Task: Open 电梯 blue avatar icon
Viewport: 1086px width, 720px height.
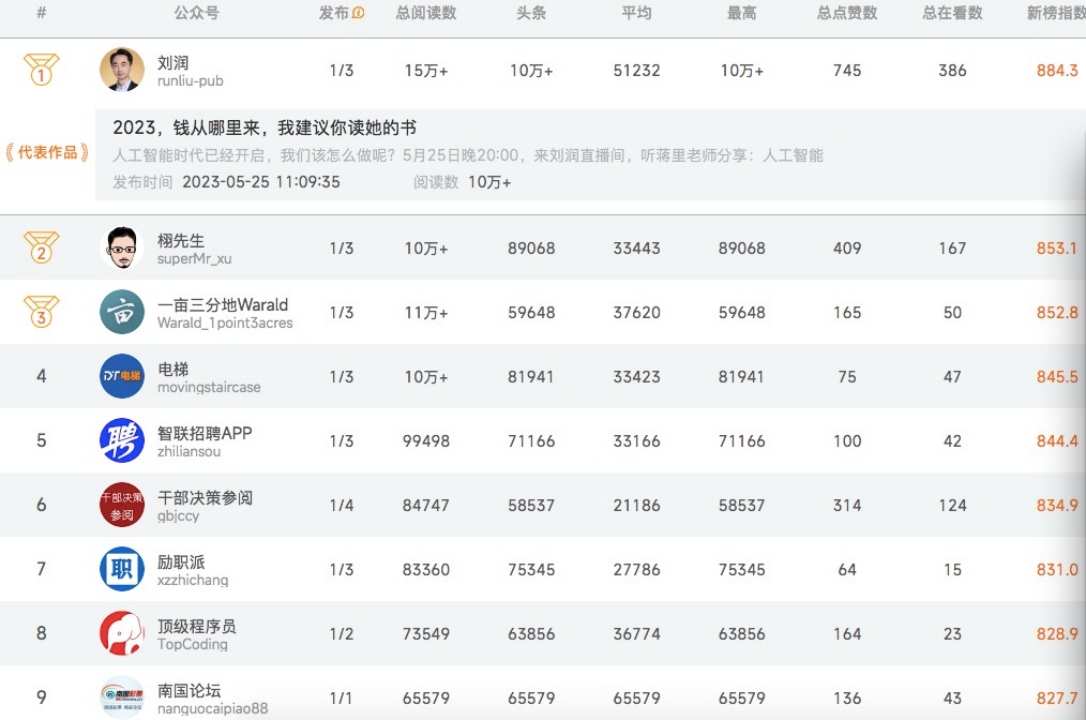Action: tap(122, 376)
